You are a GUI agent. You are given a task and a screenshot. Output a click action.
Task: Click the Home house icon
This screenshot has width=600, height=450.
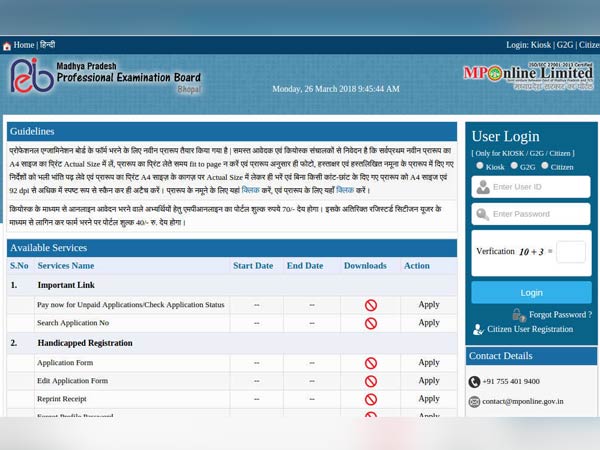pos(7,46)
